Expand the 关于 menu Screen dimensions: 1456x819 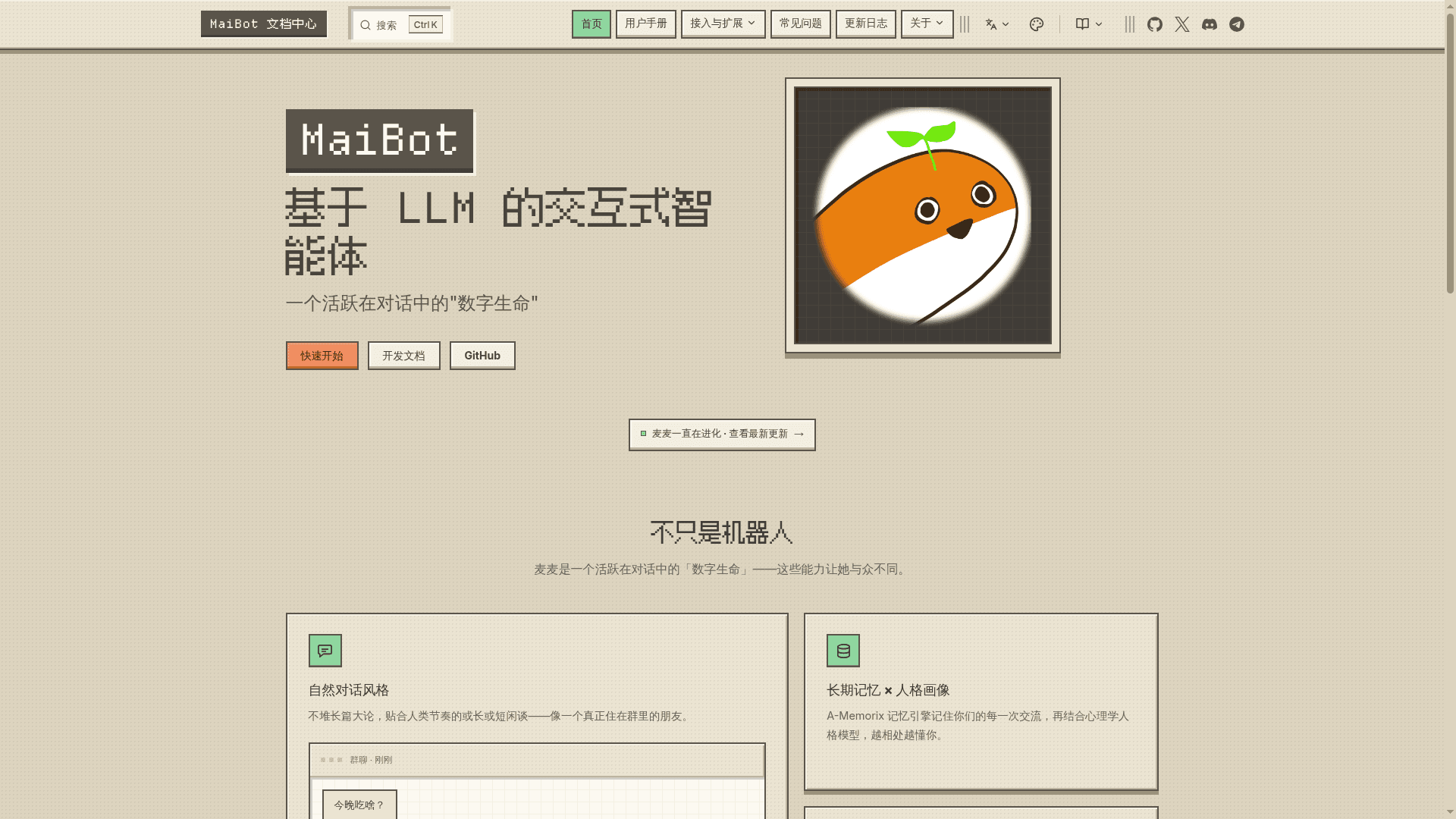click(927, 24)
